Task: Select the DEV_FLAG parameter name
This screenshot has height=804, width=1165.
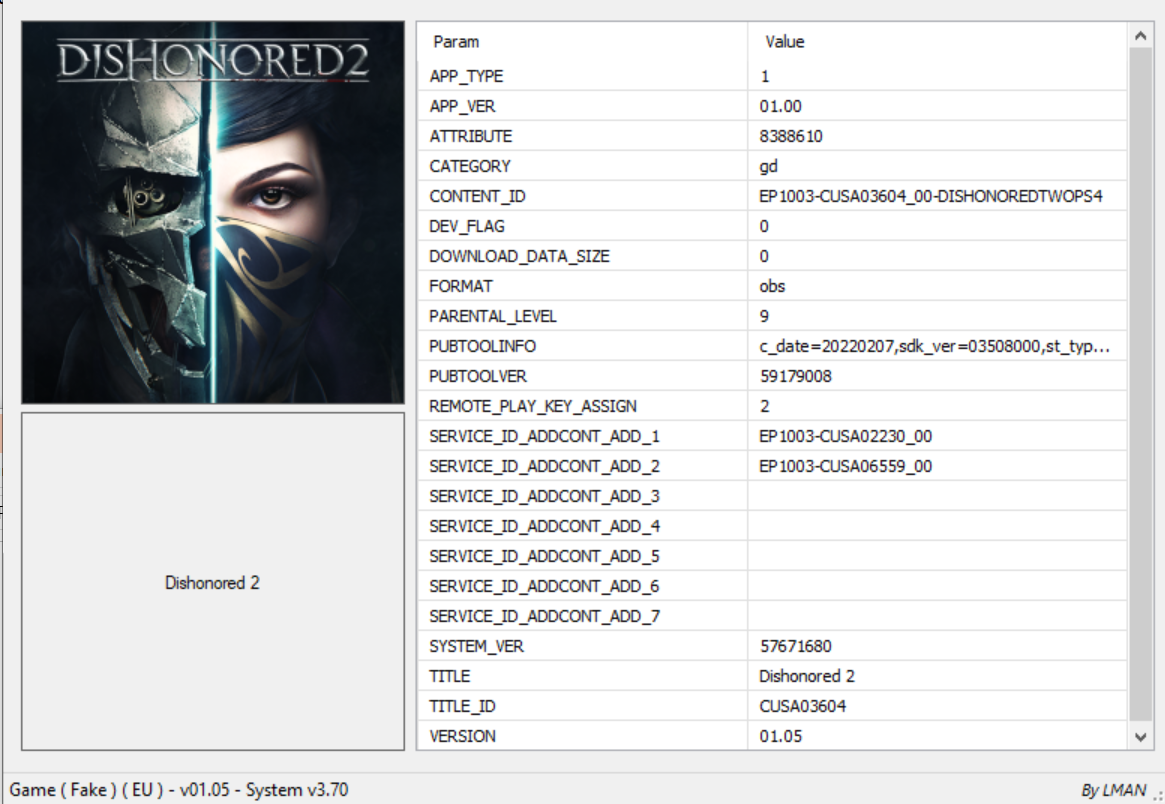Action: pyautogui.click(x=467, y=226)
